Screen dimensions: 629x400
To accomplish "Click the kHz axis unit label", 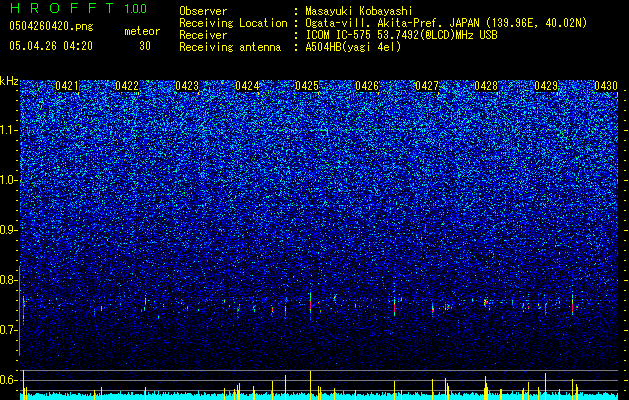I will pyautogui.click(x=9, y=81).
